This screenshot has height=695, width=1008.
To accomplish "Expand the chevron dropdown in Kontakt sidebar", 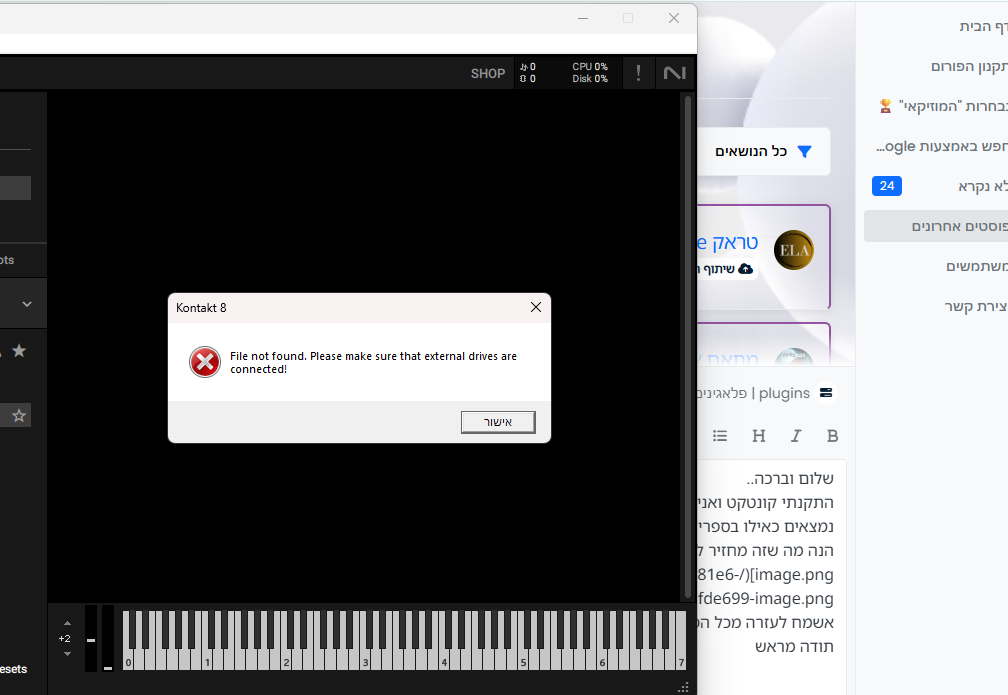I will [x=27, y=304].
